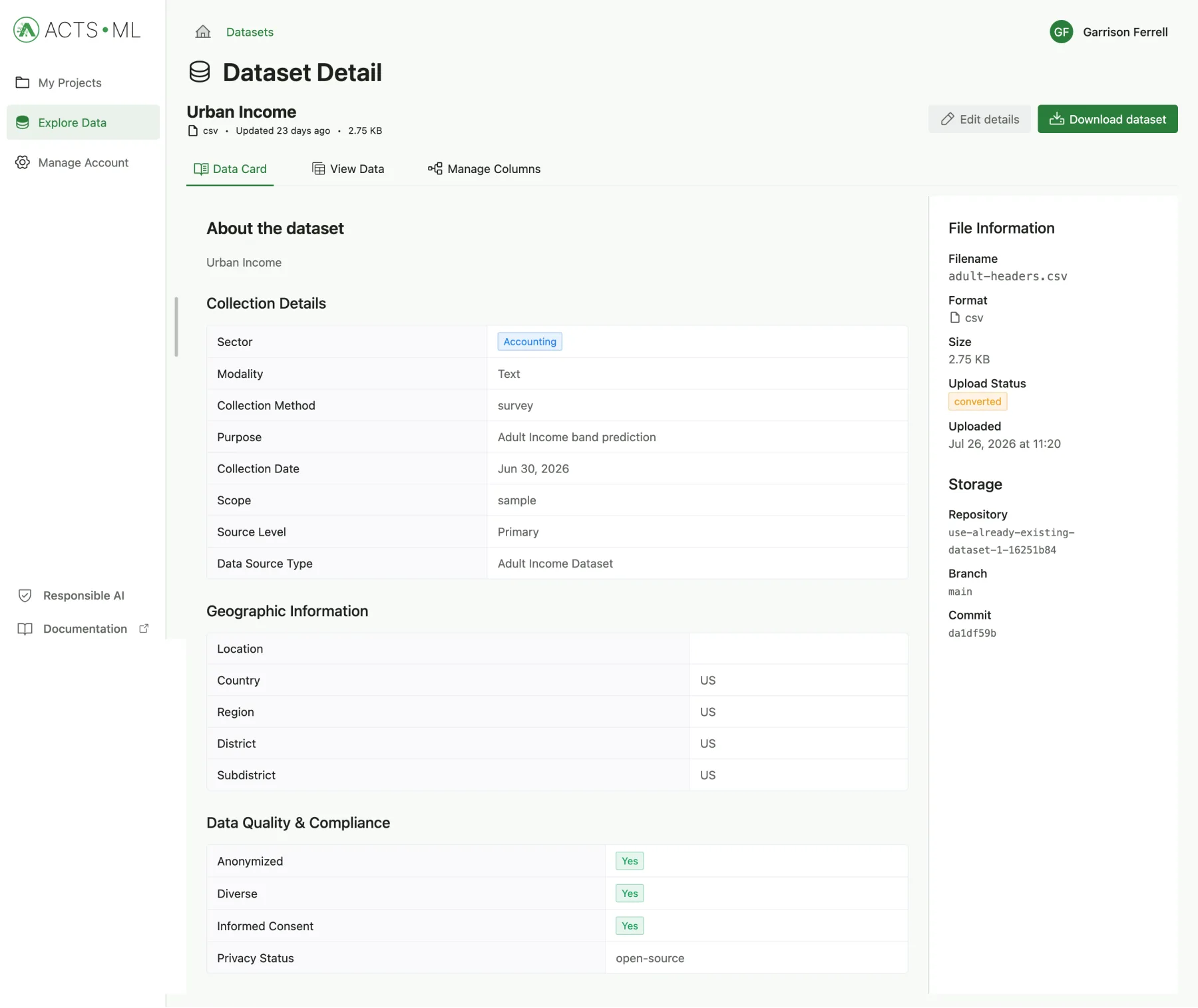Click the commit hash da1df59b
This screenshot has height=1008, width=1198.
[972, 633]
